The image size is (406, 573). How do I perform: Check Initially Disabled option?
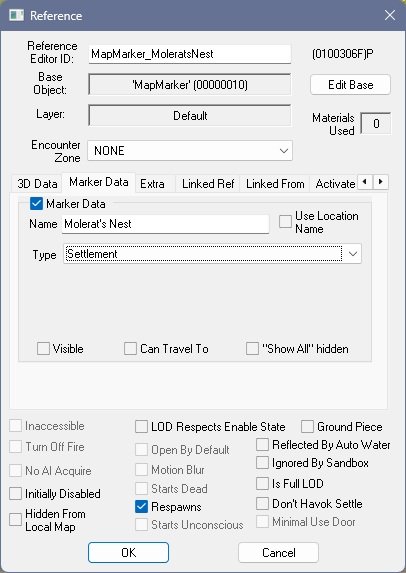pos(15,493)
